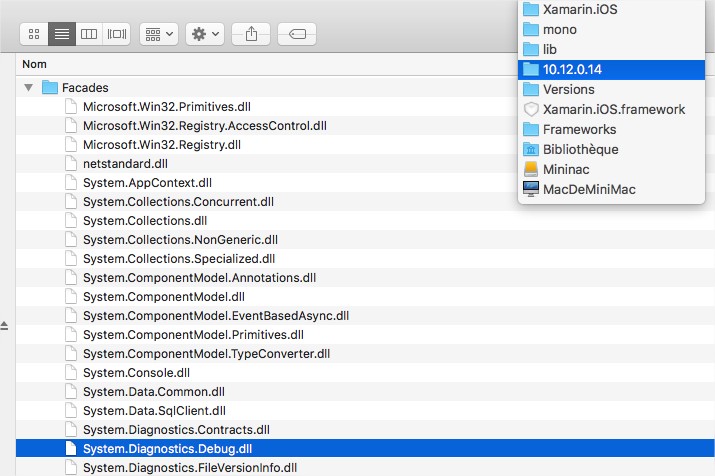
Task: Select System.Collections.dll
Action: (145, 221)
